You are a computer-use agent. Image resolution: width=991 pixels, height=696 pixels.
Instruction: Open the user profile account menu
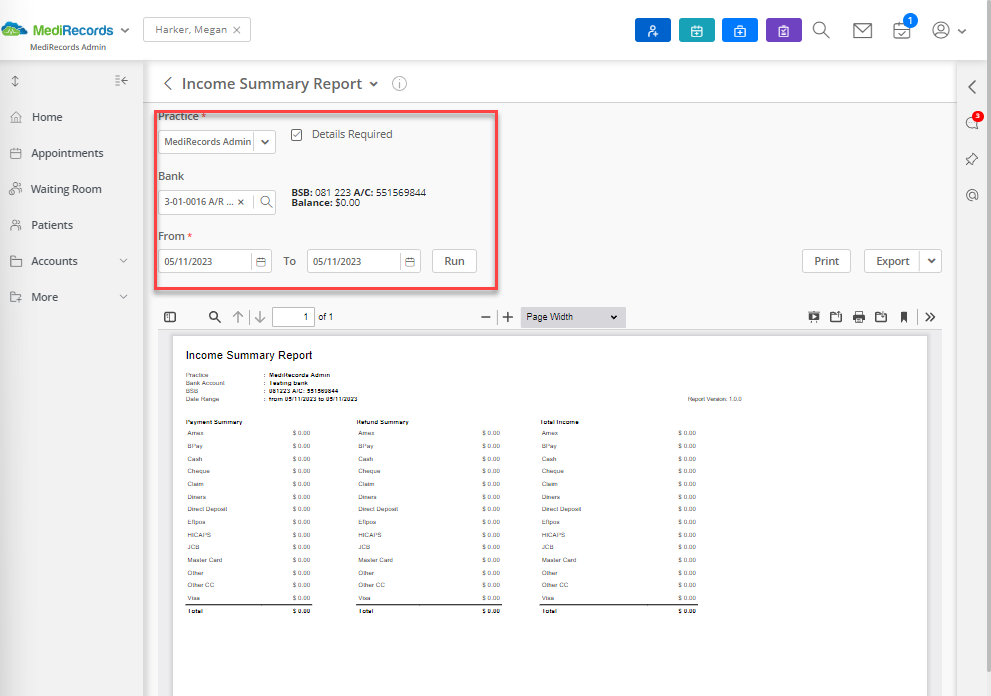point(949,30)
